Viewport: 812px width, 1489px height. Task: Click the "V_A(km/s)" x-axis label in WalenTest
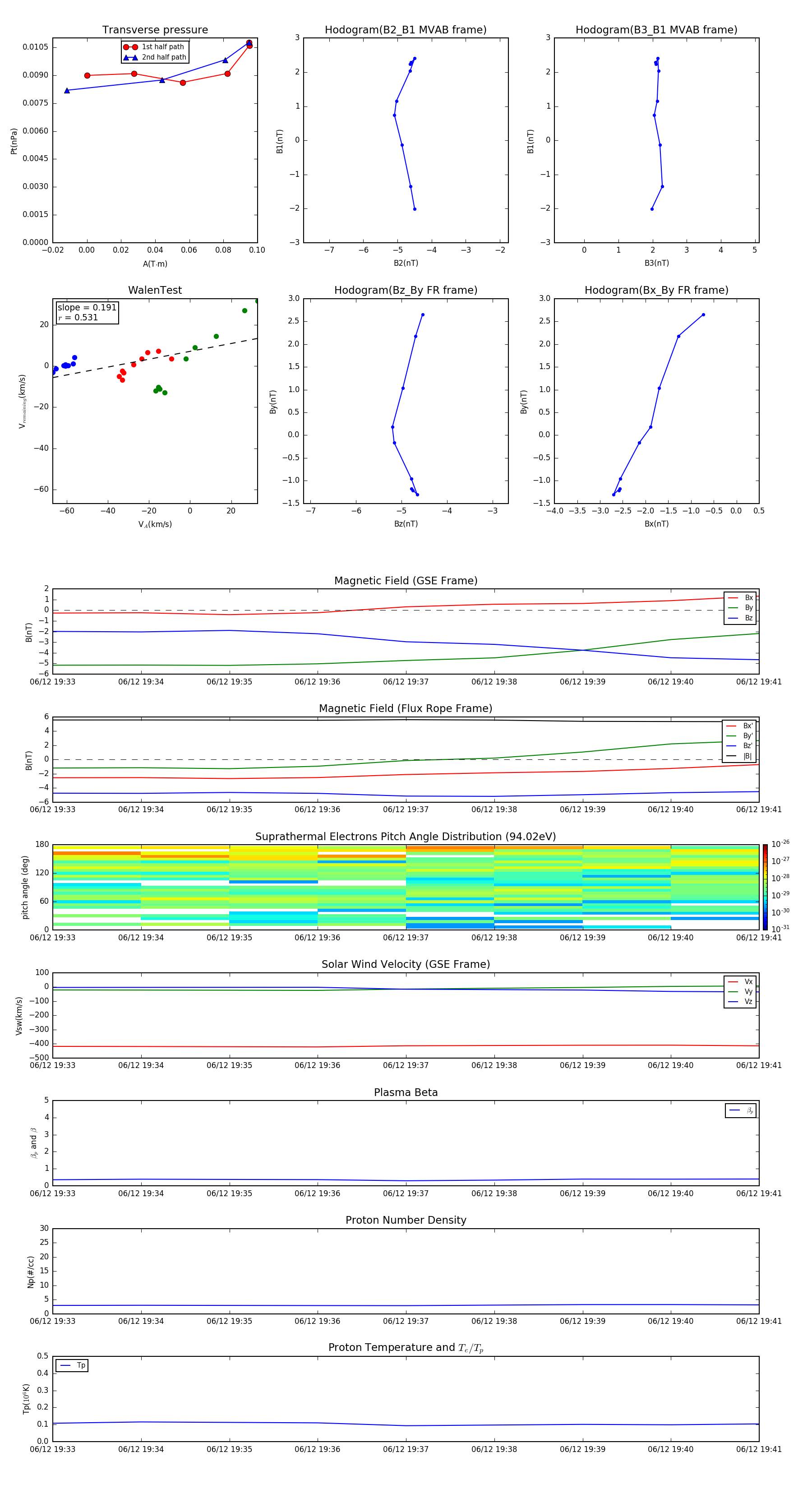[x=155, y=524]
